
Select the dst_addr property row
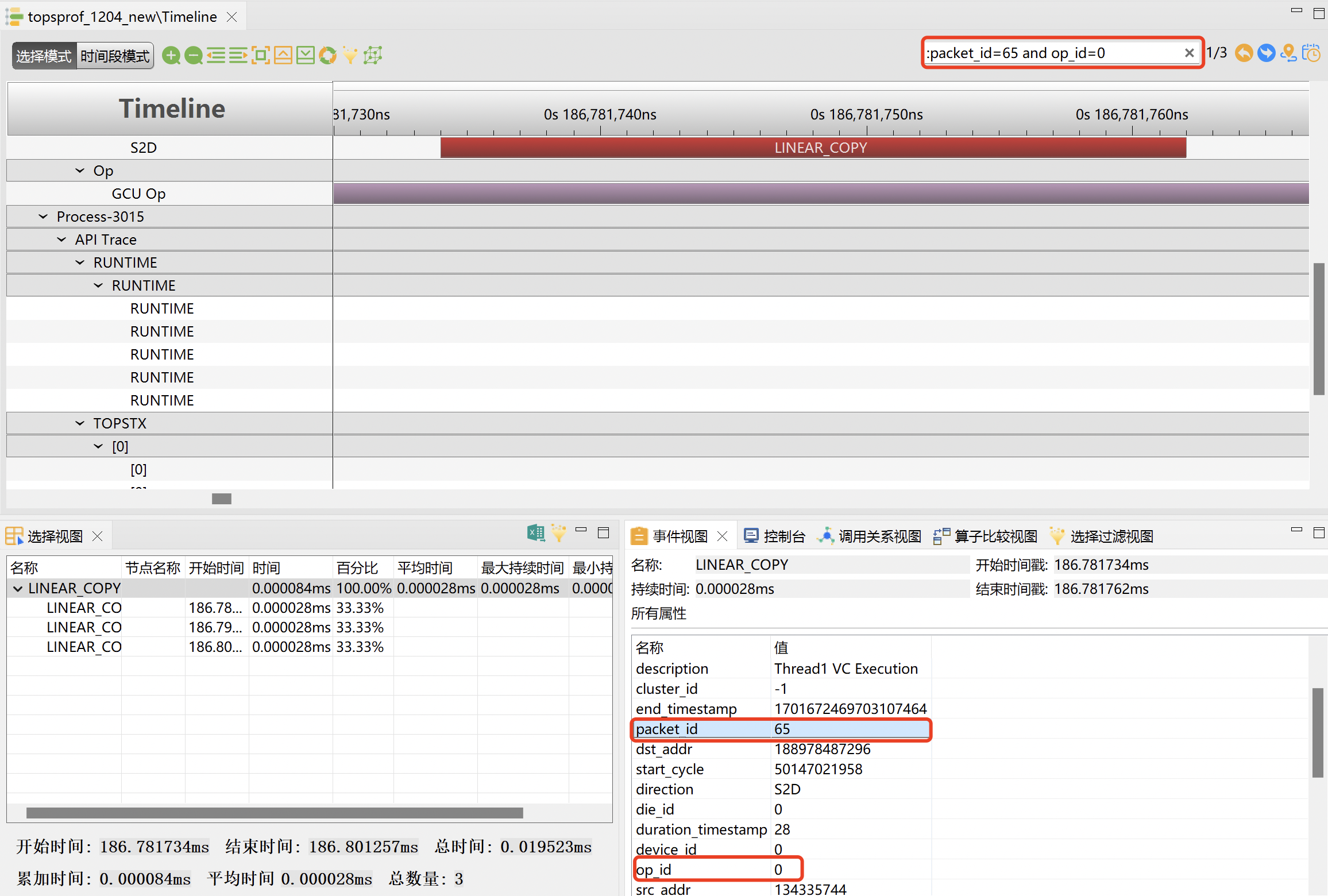click(x=781, y=750)
